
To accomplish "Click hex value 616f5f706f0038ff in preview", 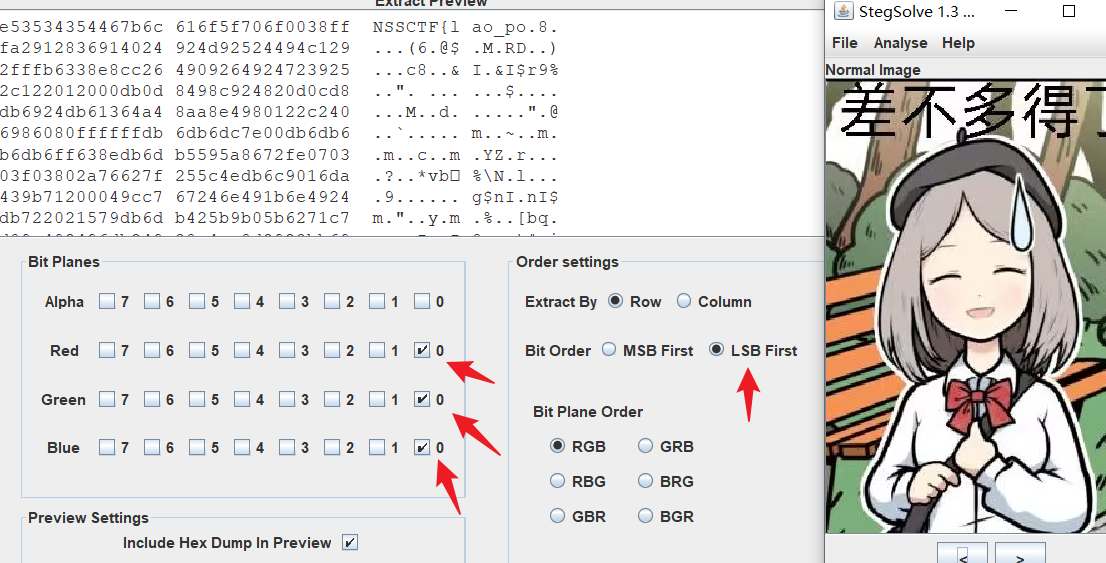I will (x=262, y=28).
